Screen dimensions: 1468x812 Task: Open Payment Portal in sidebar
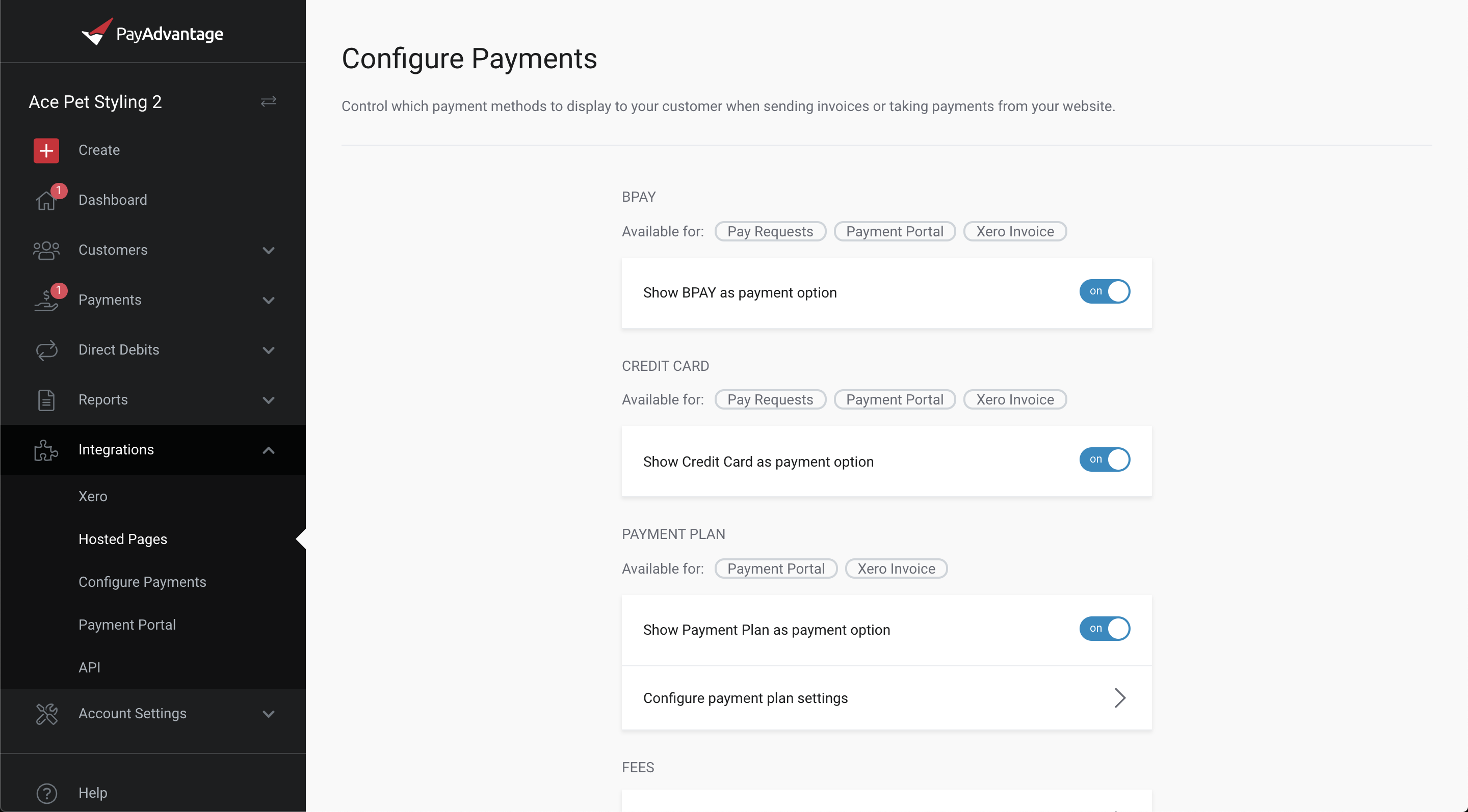pyautogui.click(x=127, y=624)
